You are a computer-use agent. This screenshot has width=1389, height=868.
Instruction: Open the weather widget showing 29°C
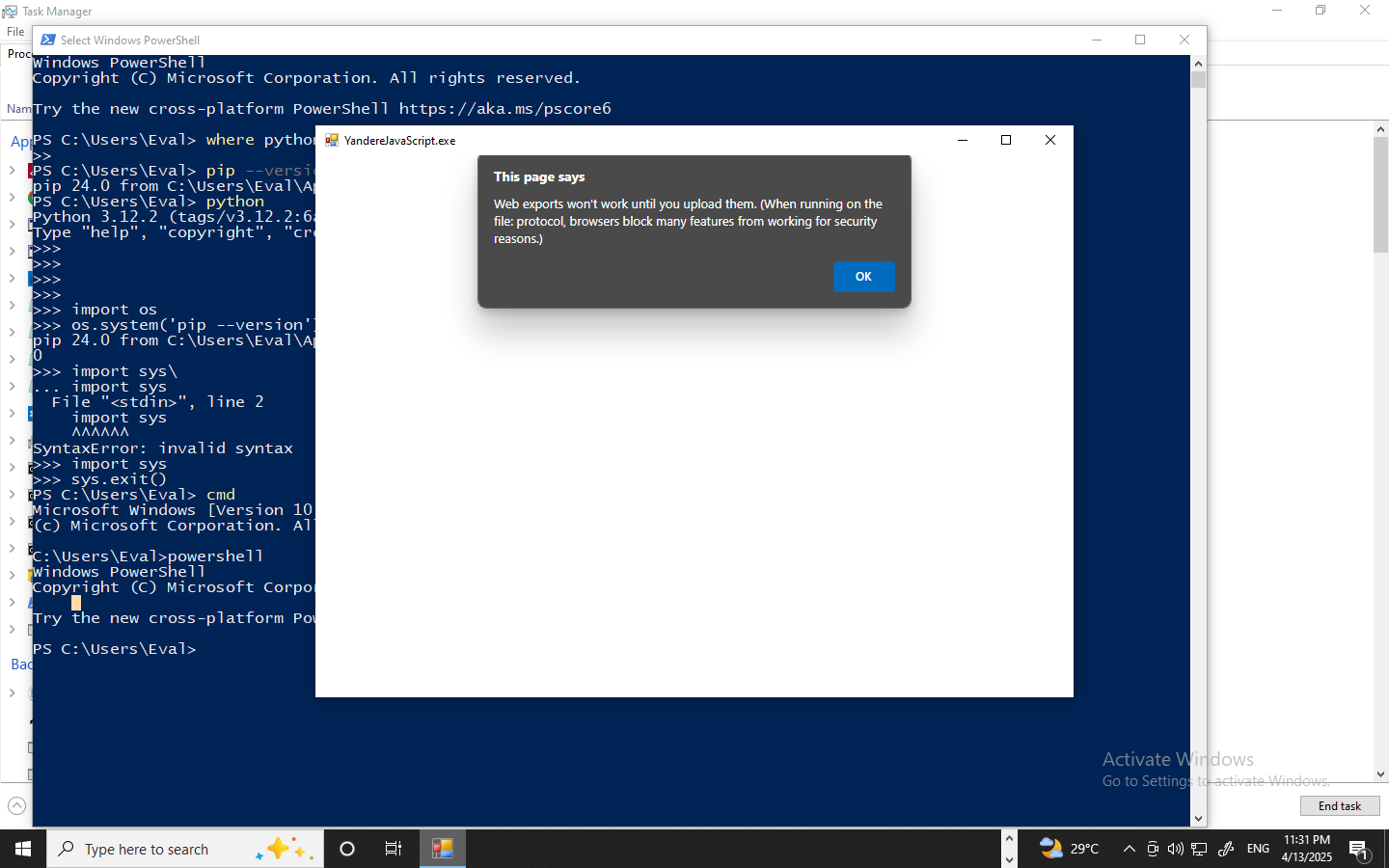pyautogui.click(x=1069, y=849)
